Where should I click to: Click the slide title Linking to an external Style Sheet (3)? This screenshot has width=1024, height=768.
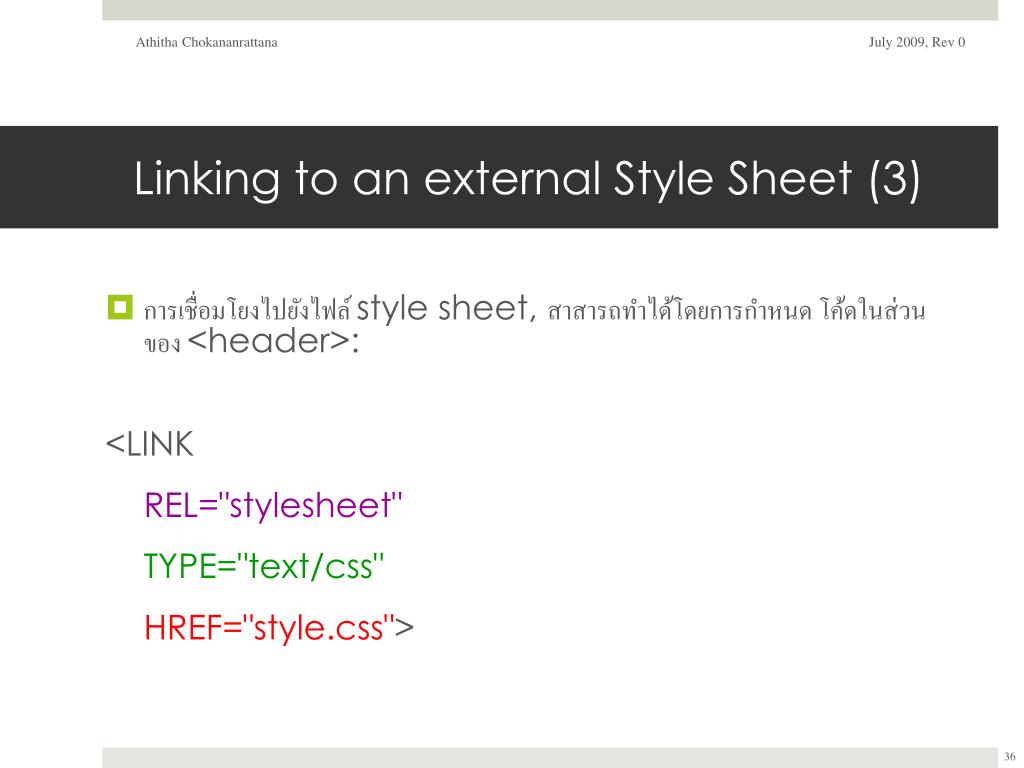tap(527, 179)
